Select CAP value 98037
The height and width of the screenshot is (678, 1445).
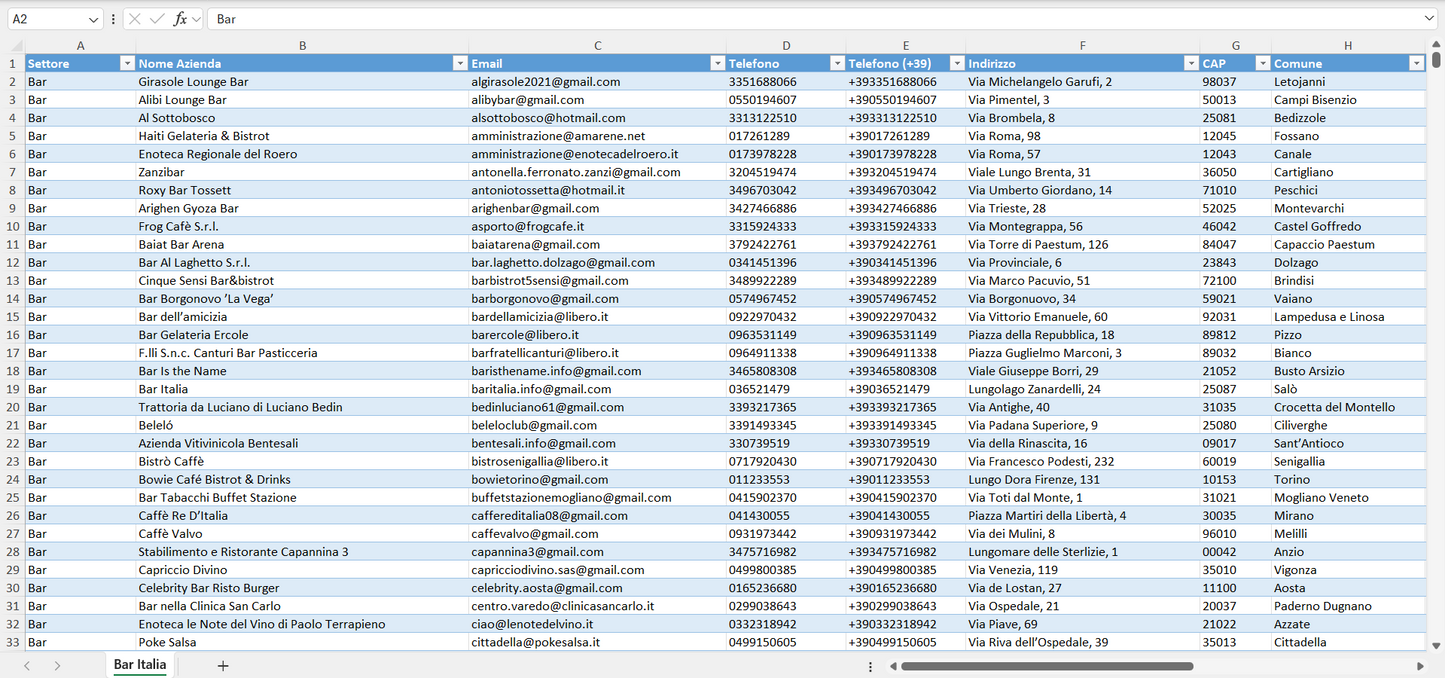tap(1236, 82)
